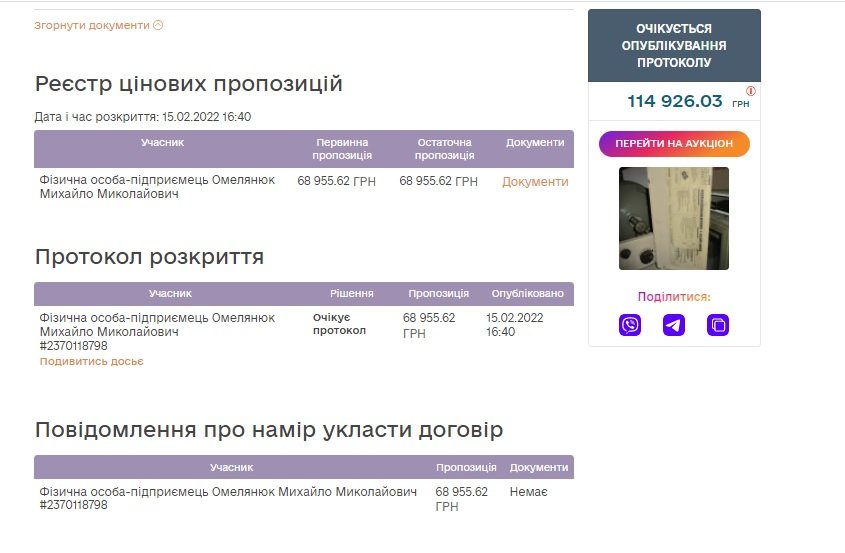Share the auction via Telegram icon

click(x=674, y=325)
